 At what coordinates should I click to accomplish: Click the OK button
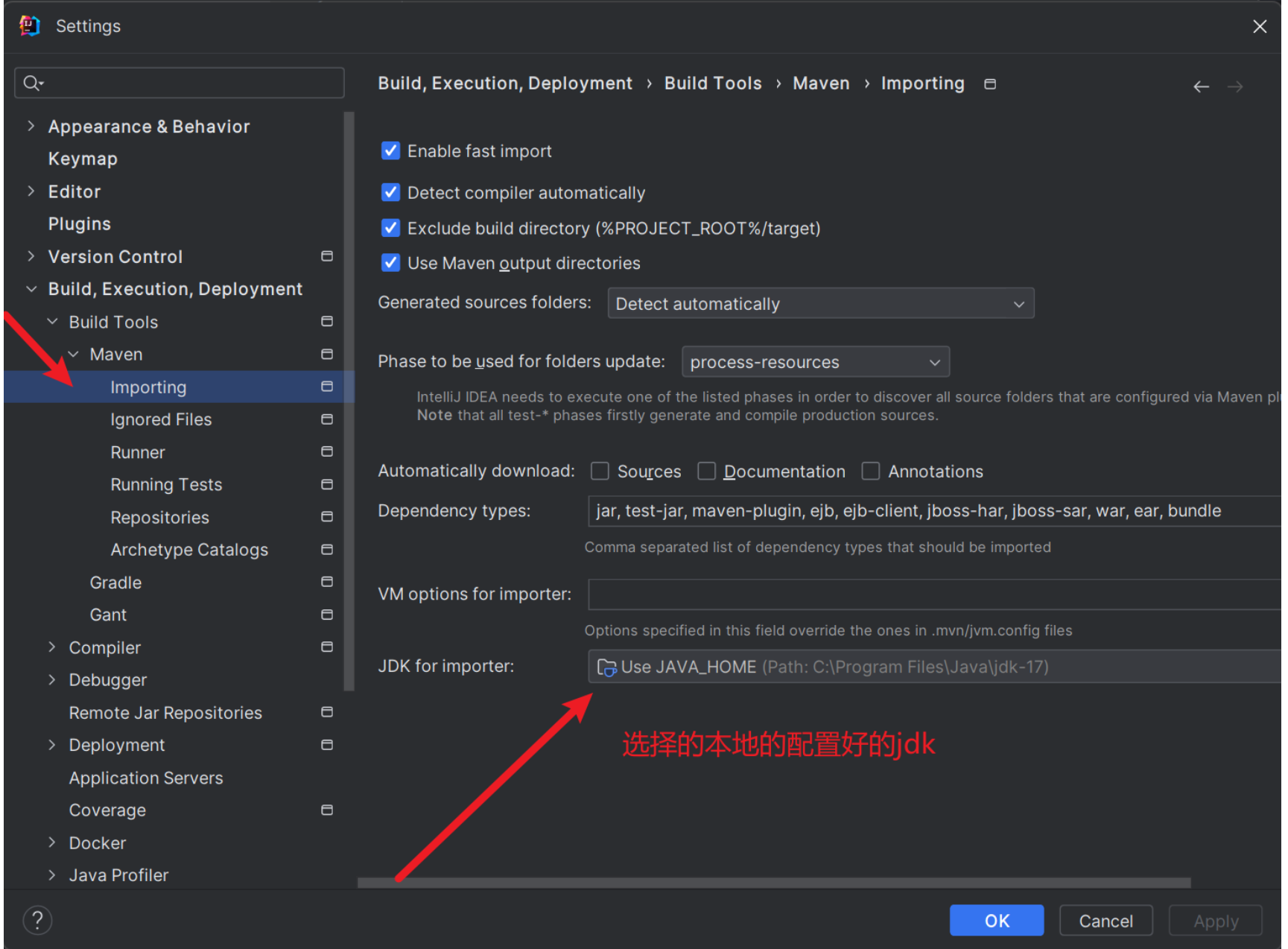pyautogui.click(x=997, y=921)
